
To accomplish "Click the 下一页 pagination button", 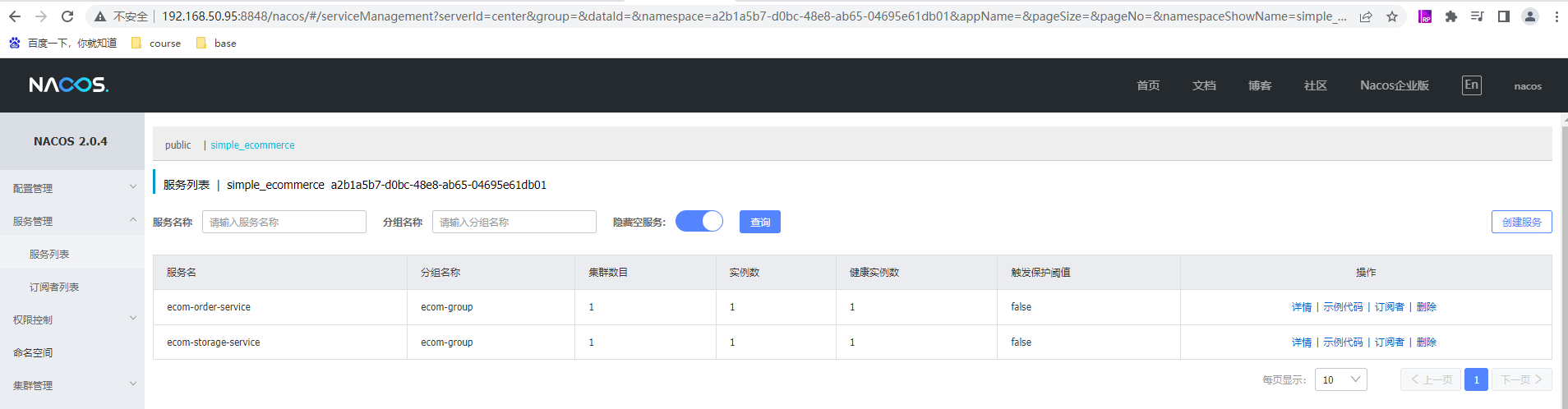I will tap(1522, 379).
